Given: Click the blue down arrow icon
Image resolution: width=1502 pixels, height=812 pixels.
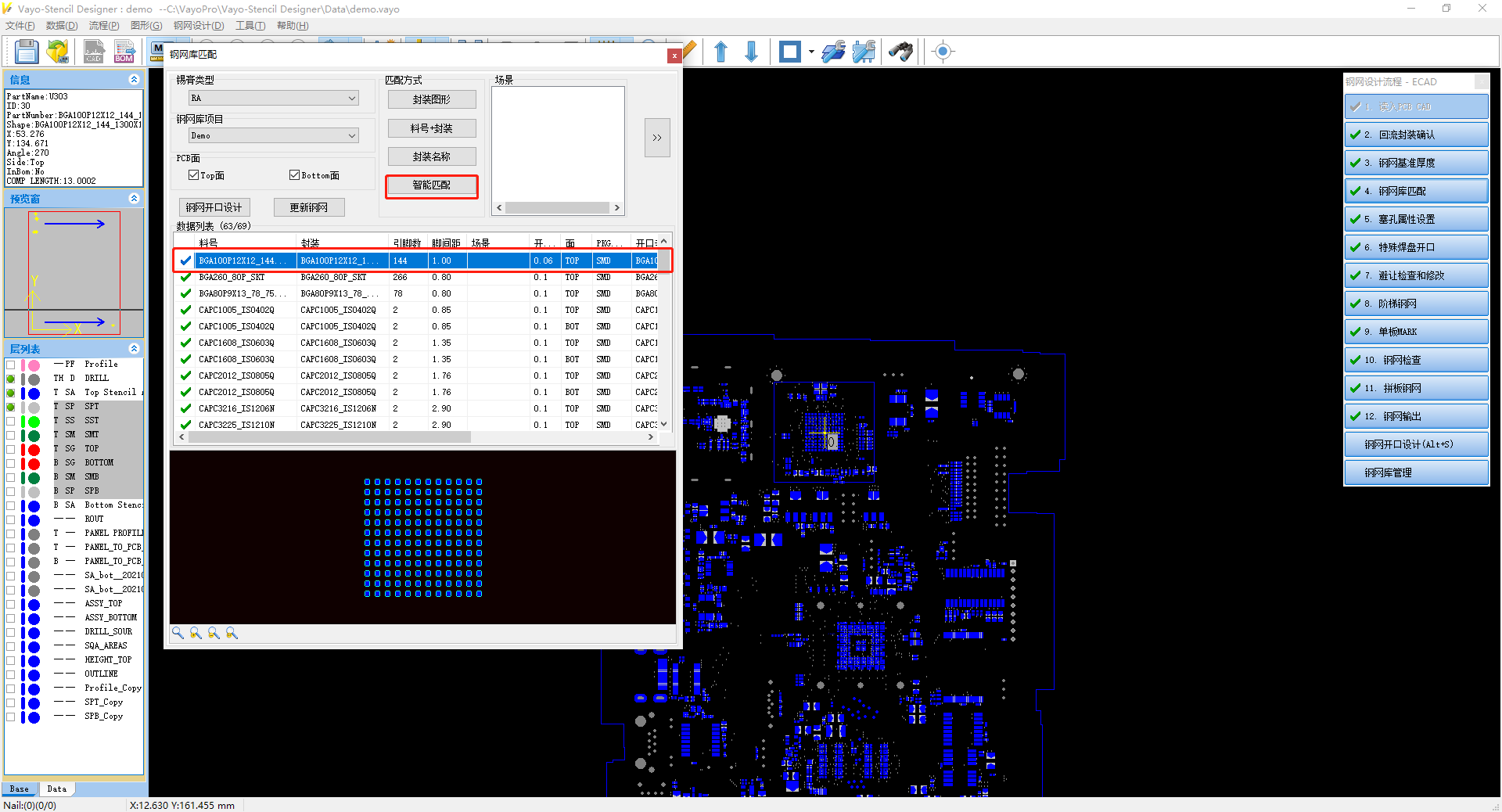Looking at the screenshot, I should 751,52.
